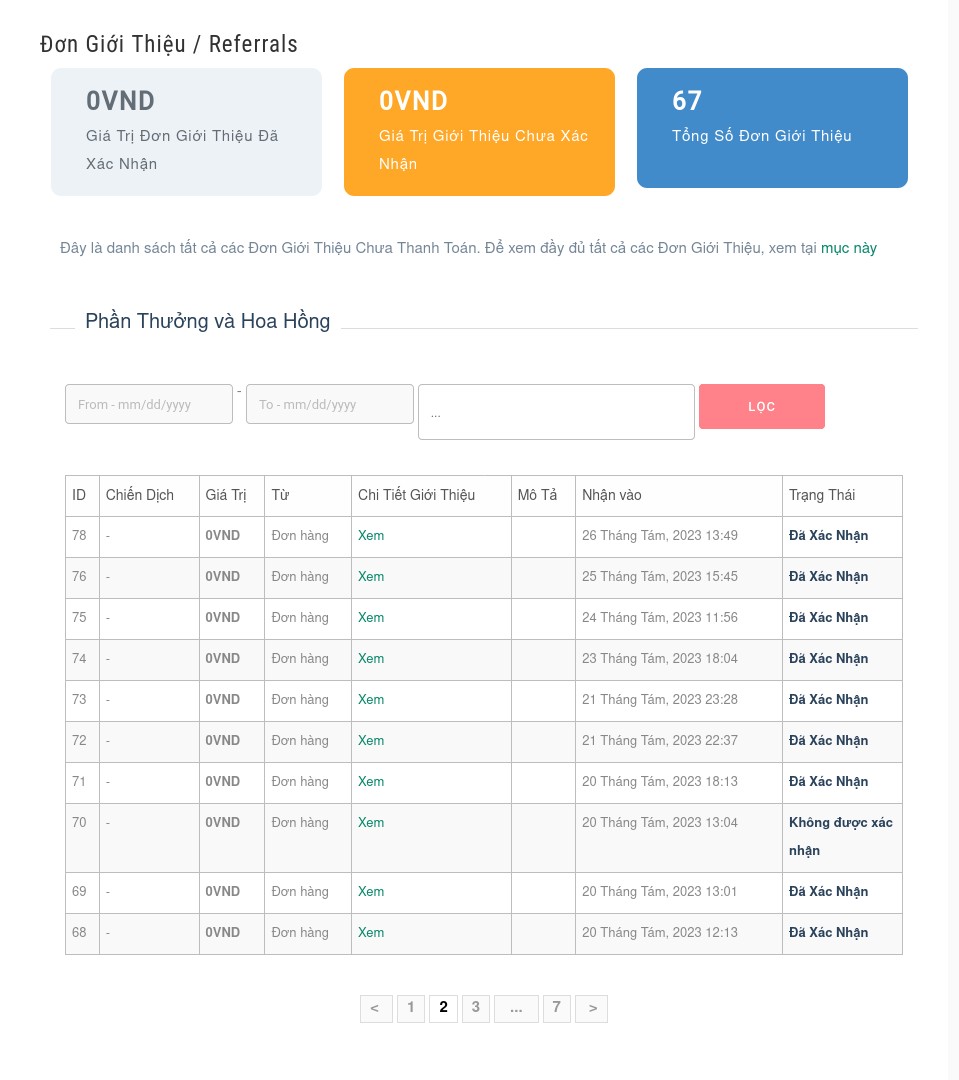Click the From date input field
The width and height of the screenshot is (959, 1080).
point(148,404)
